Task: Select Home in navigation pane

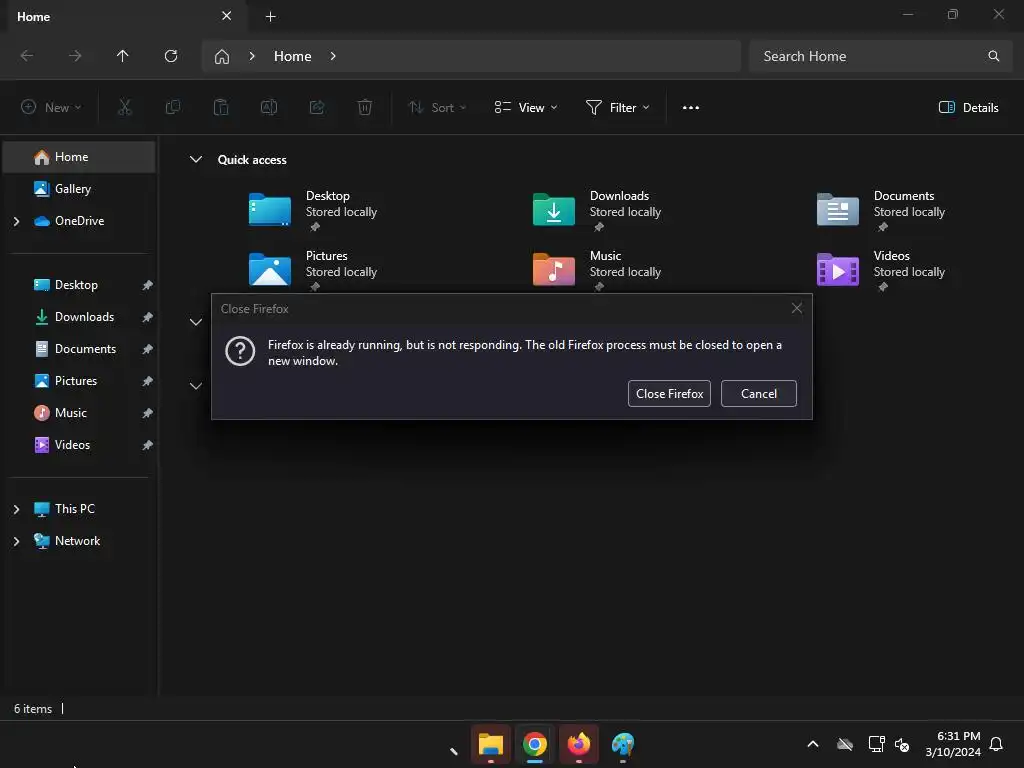Action: 79,157
